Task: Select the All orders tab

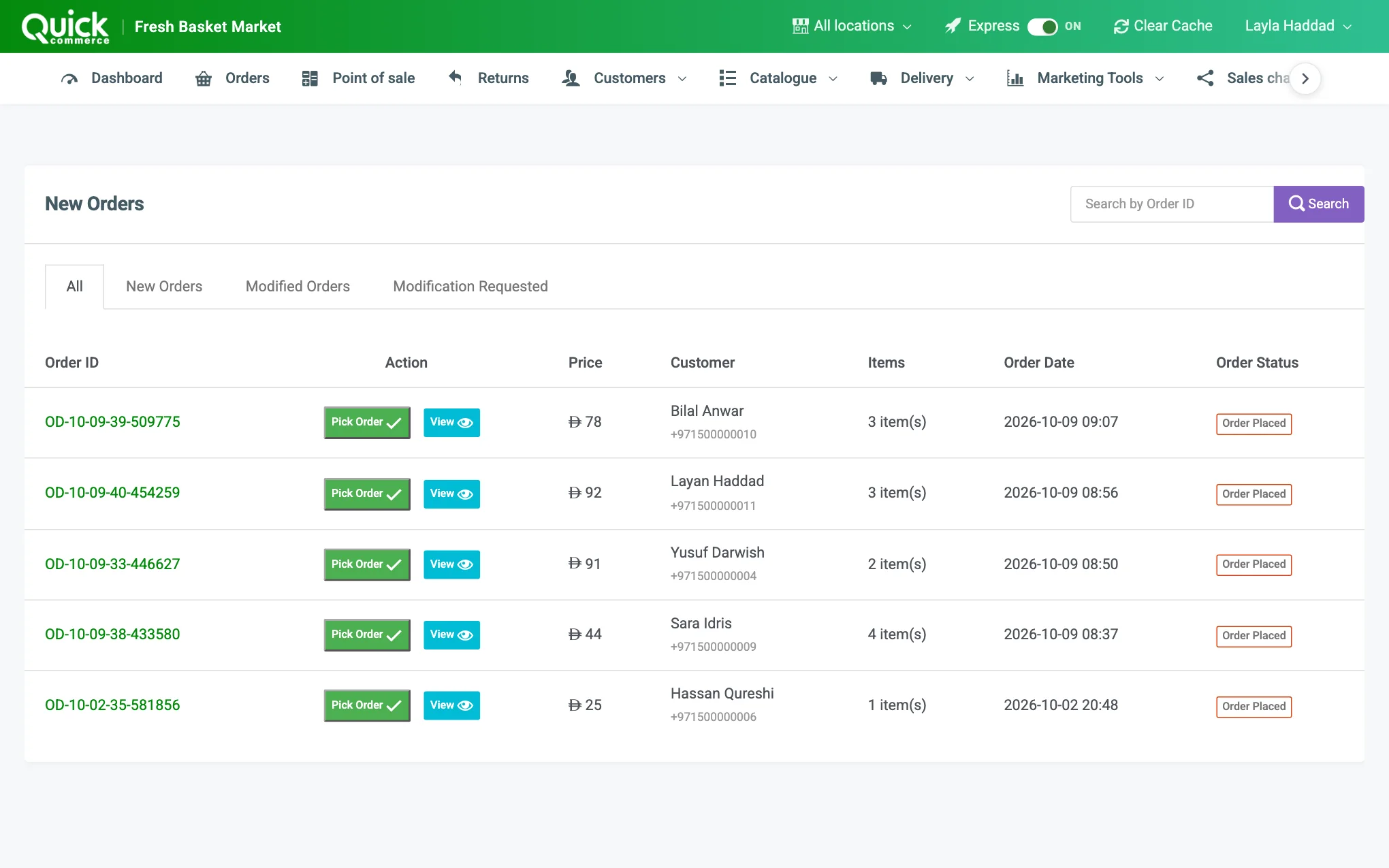Action: point(74,287)
